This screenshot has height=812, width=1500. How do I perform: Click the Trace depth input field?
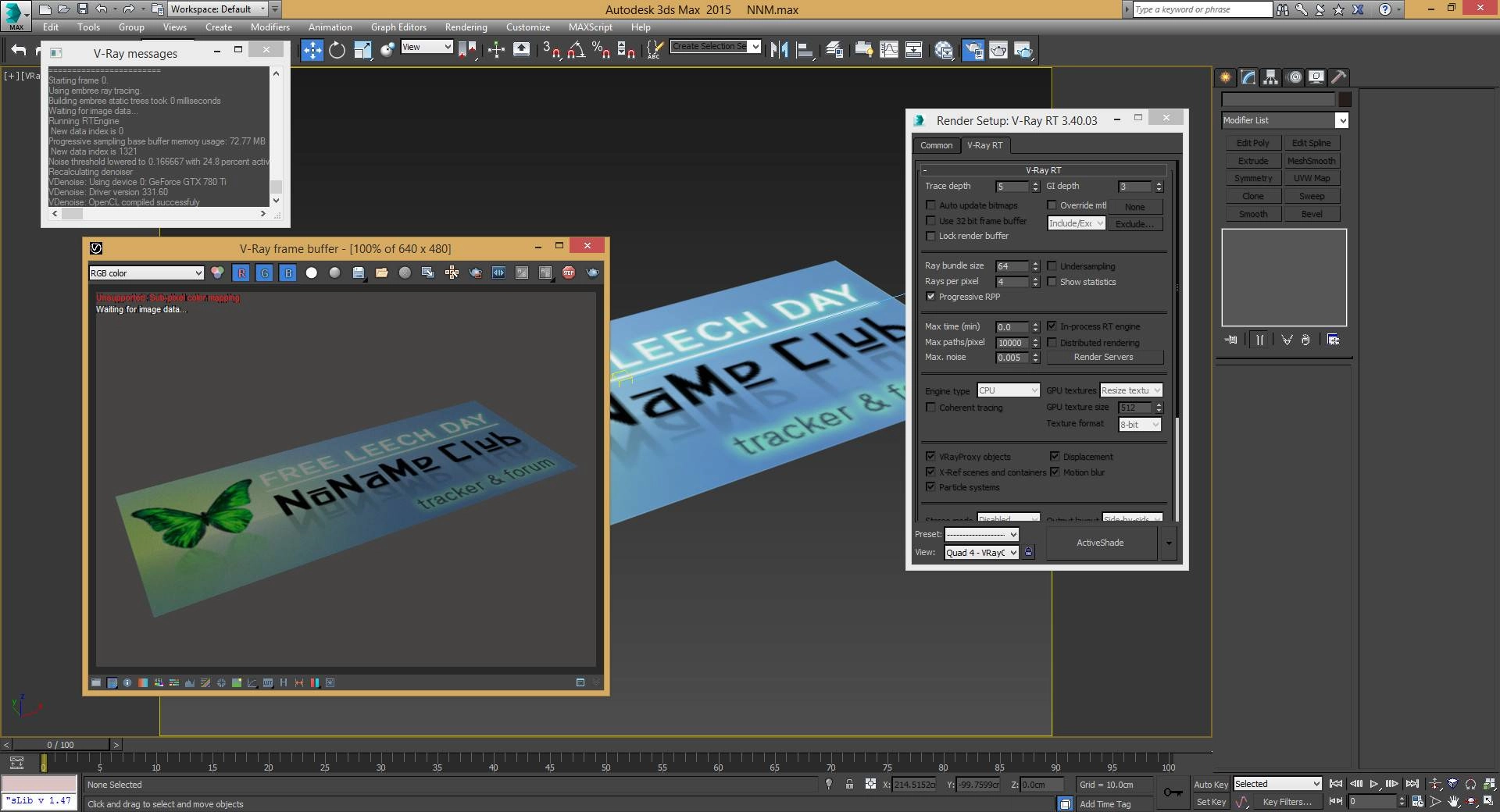point(1012,187)
